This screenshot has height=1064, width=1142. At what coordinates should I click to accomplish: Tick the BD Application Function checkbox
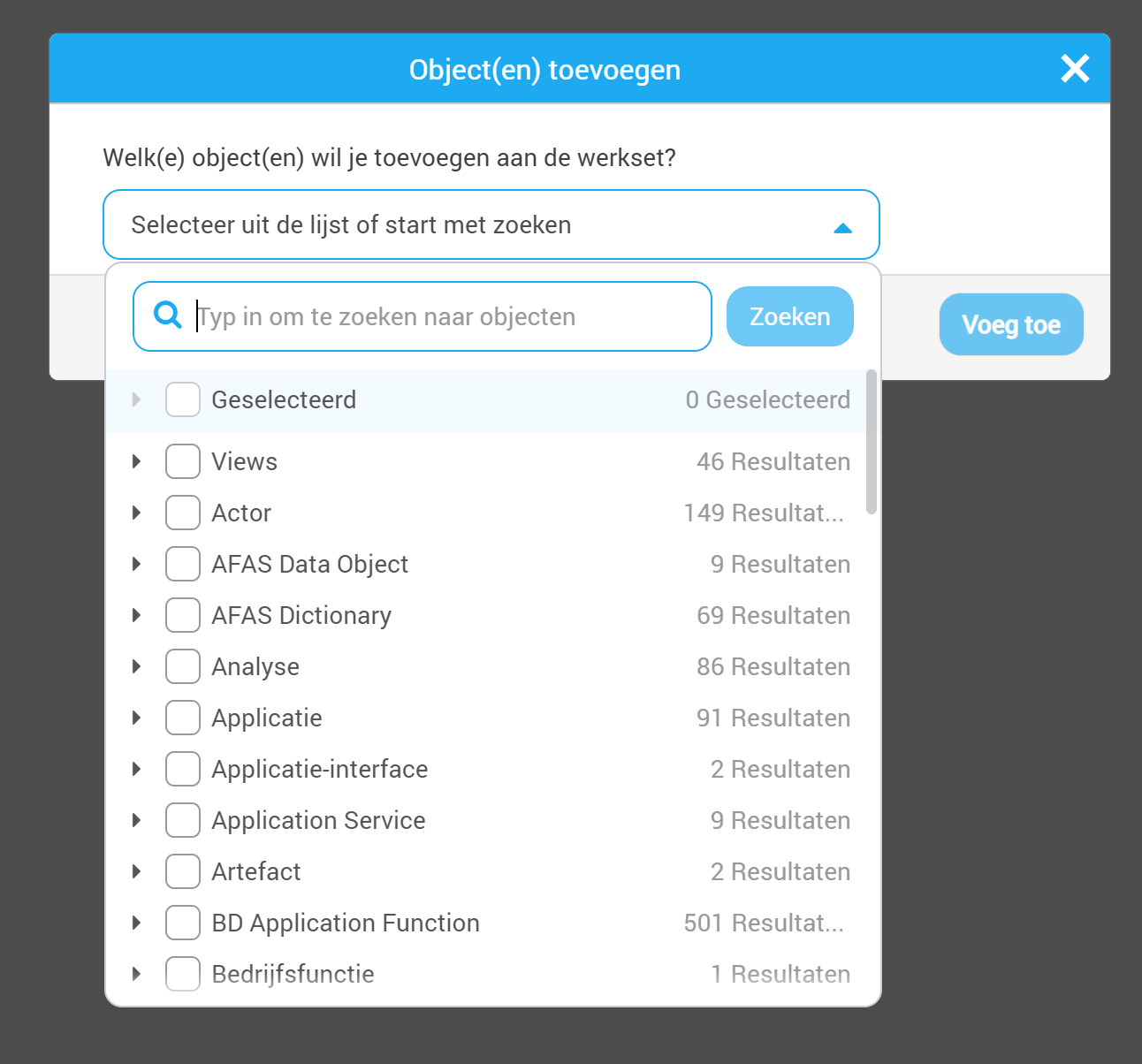183,923
